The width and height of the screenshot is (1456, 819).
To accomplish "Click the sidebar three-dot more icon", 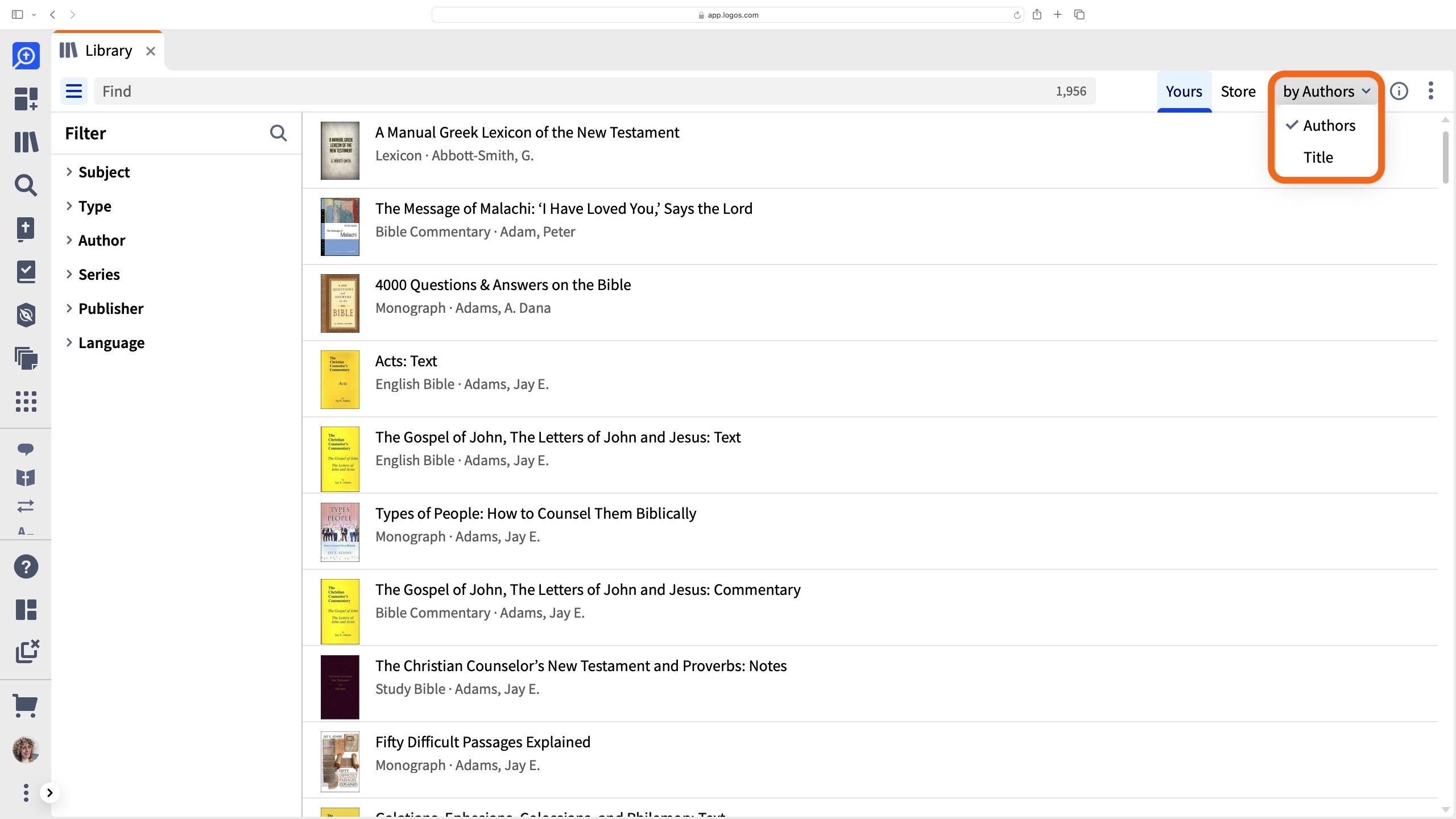I will pyautogui.click(x=26, y=792).
